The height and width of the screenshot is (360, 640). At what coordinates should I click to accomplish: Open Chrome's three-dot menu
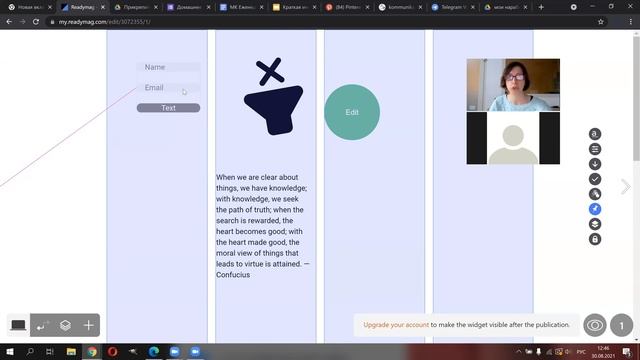point(630,22)
